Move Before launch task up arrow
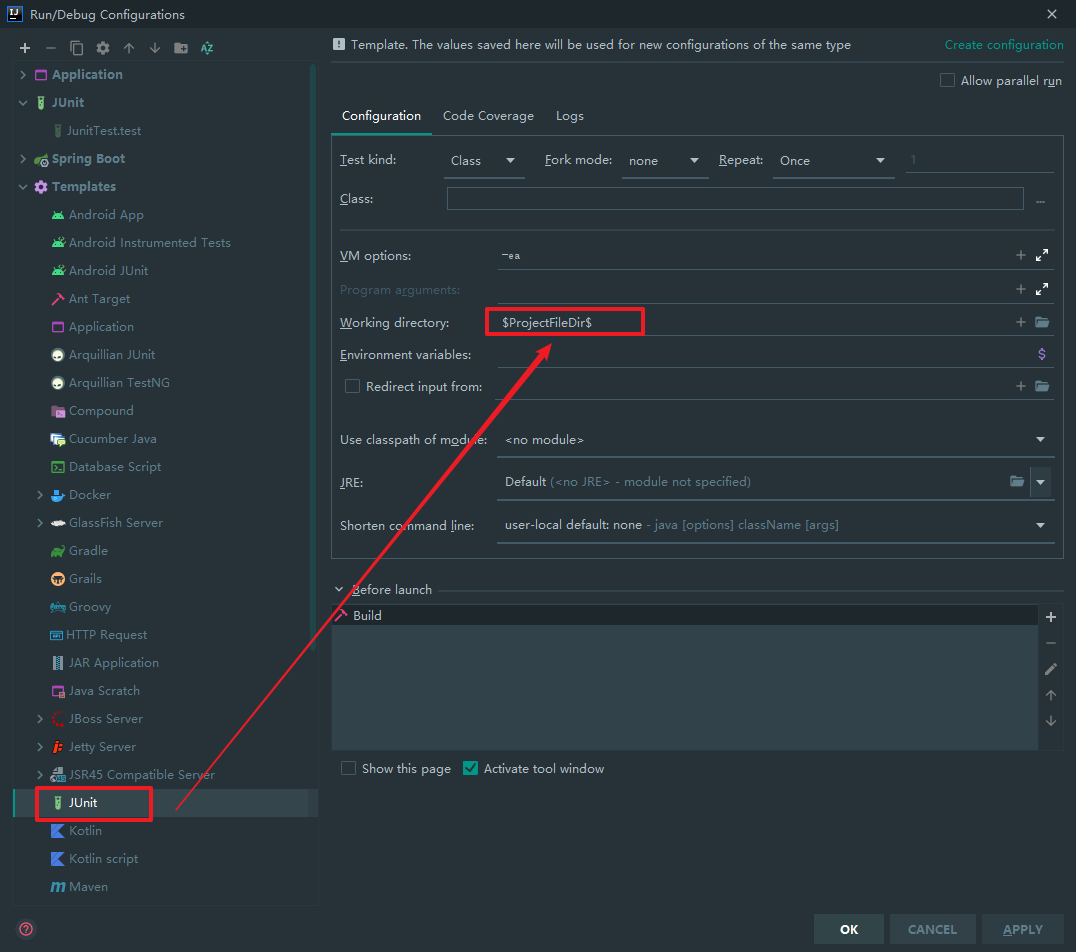The image size is (1076, 952). point(1051,695)
